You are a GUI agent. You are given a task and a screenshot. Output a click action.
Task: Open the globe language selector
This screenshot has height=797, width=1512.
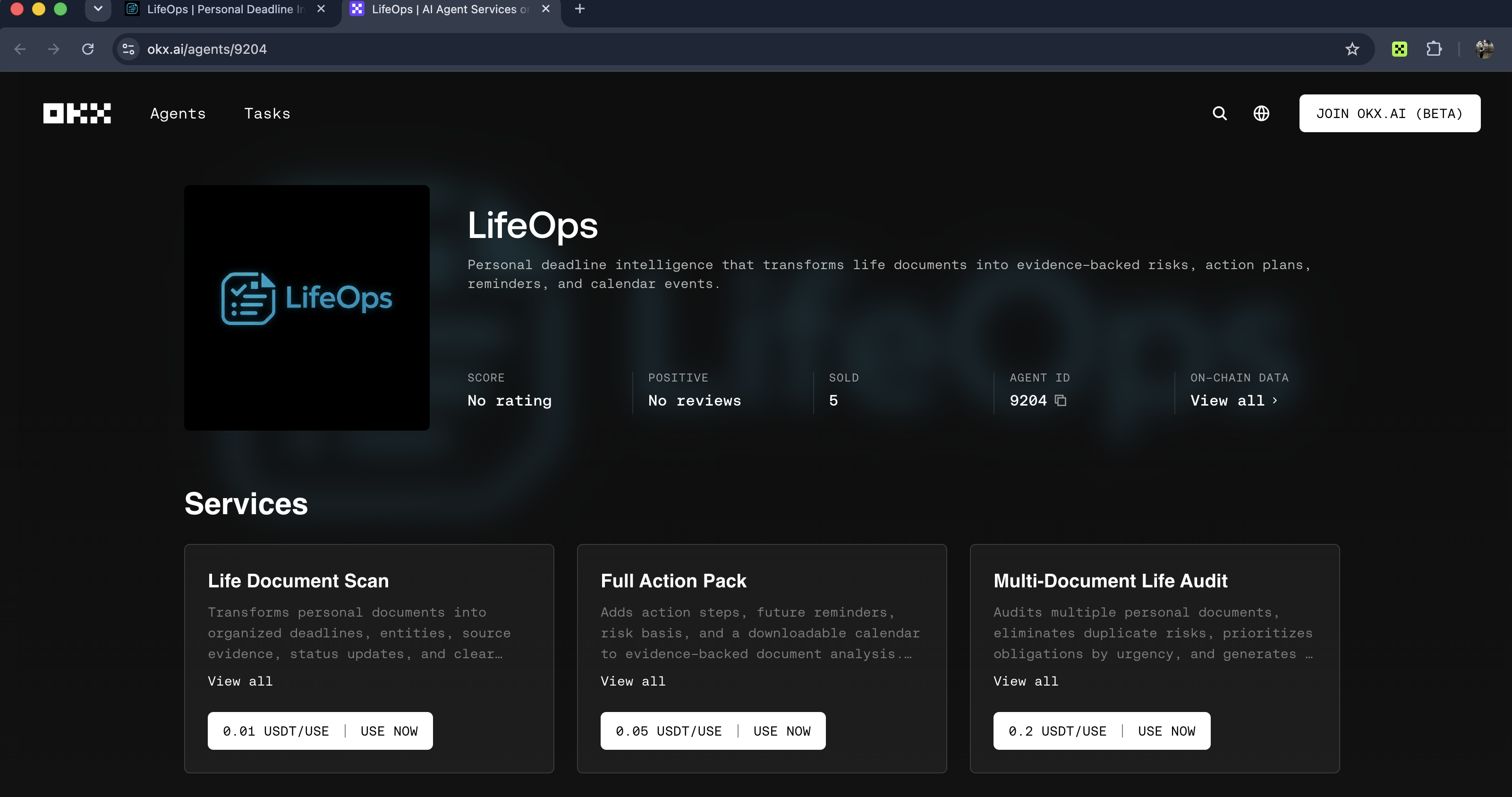pos(1261,113)
